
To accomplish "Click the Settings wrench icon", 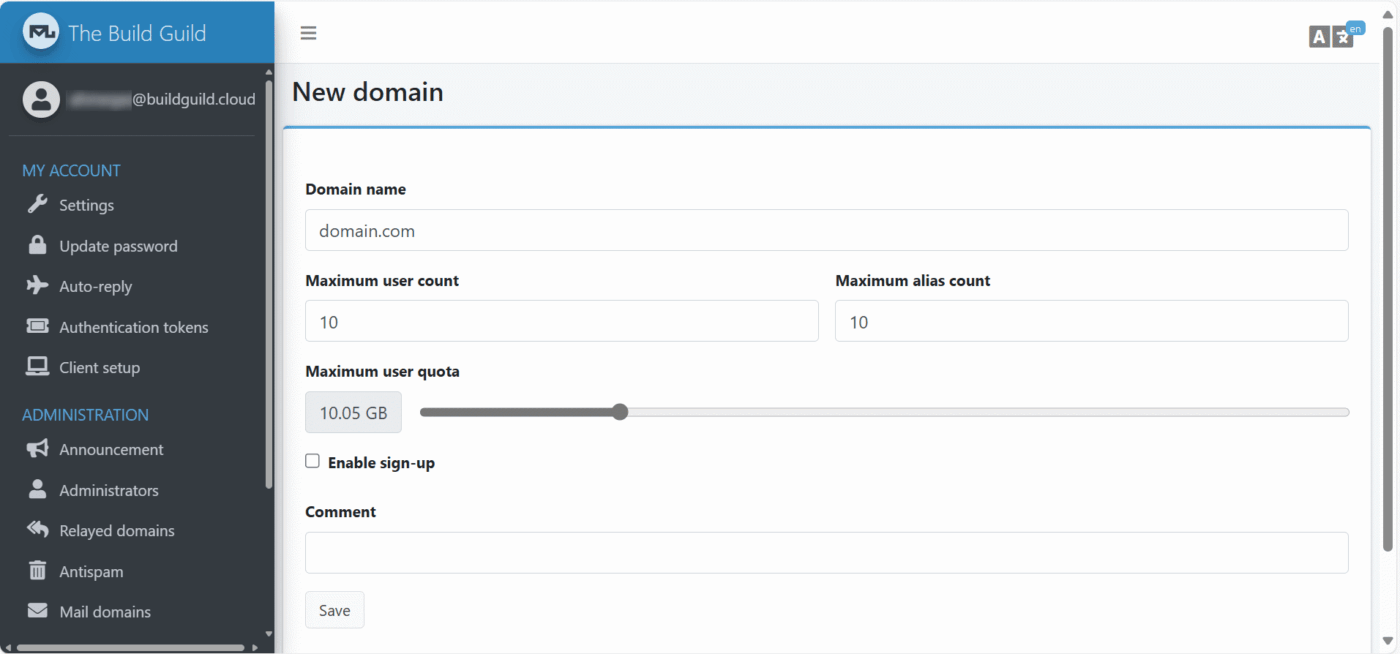I will click(x=38, y=205).
